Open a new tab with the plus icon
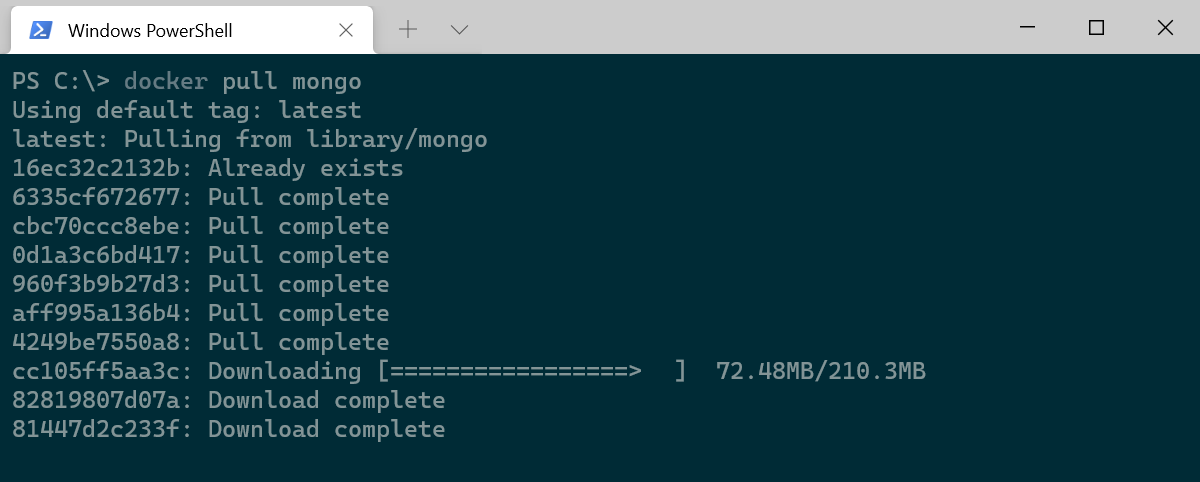 407,30
